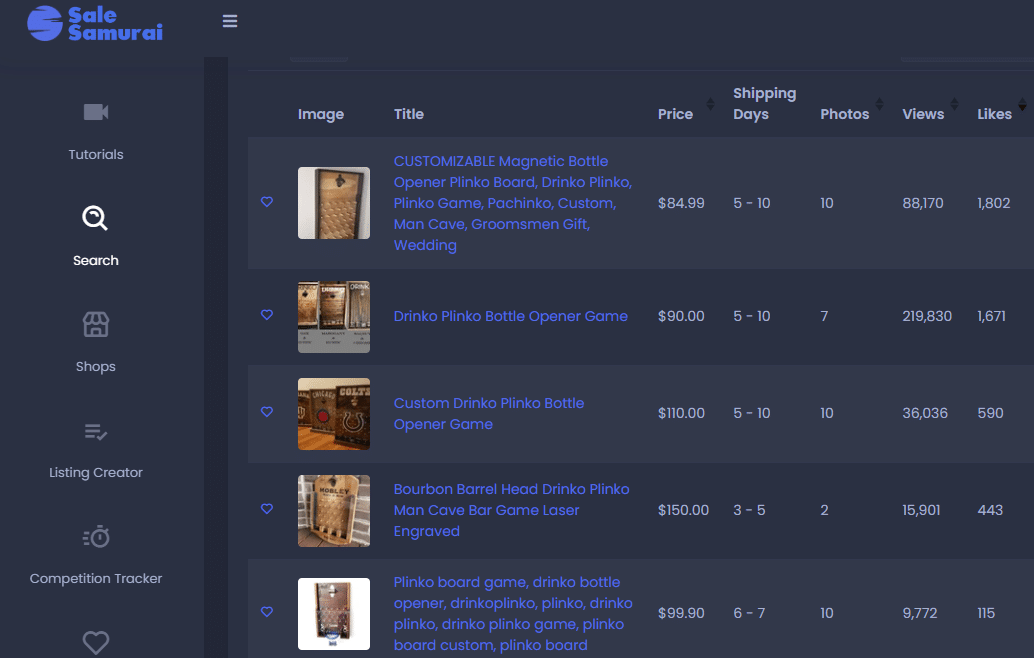Click the price $84.99
This screenshot has width=1034, height=658.
point(681,203)
